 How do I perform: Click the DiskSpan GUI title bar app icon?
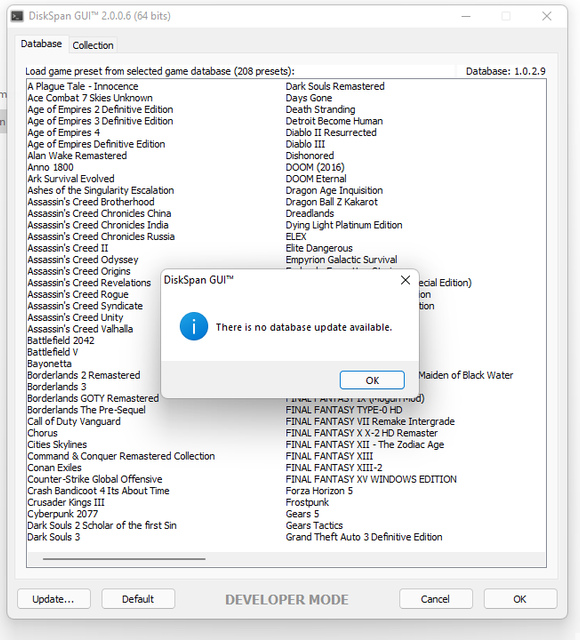coord(17,16)
